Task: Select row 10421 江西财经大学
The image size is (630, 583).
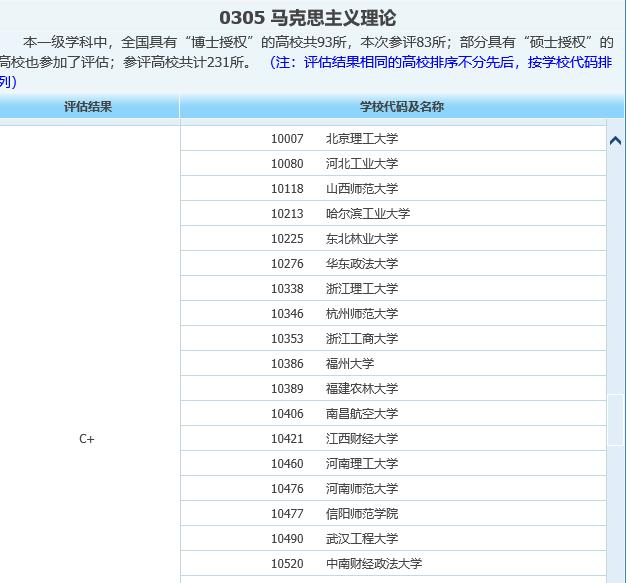Action: [x=393, y=438]
